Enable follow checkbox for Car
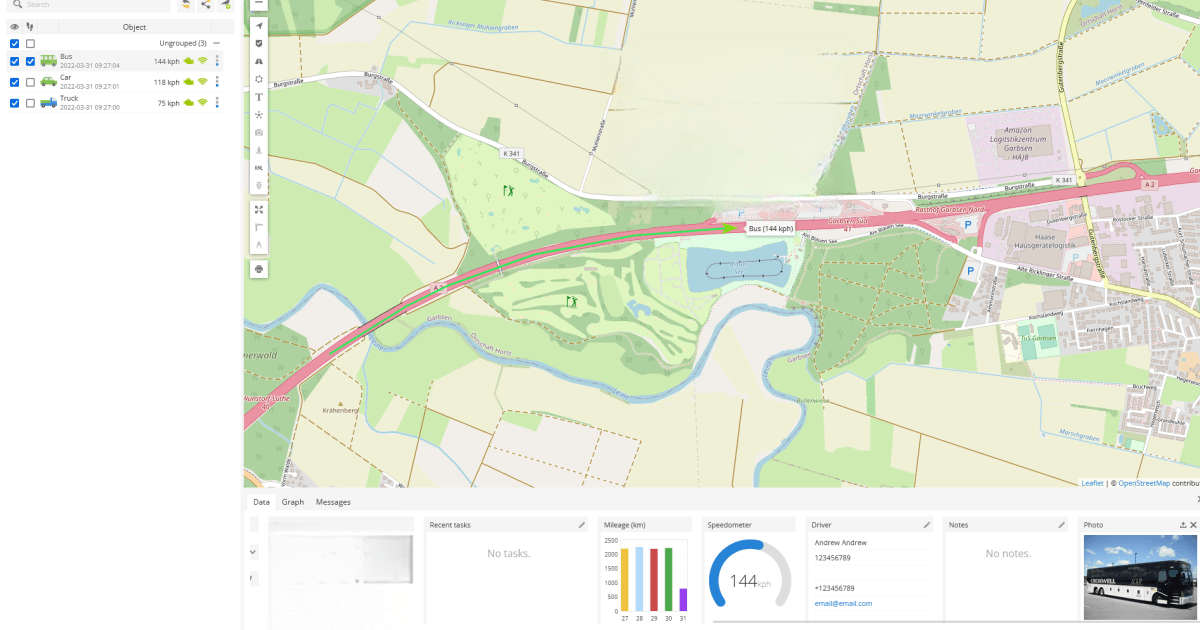This screenshot has height=630, width=1200. 30,82
